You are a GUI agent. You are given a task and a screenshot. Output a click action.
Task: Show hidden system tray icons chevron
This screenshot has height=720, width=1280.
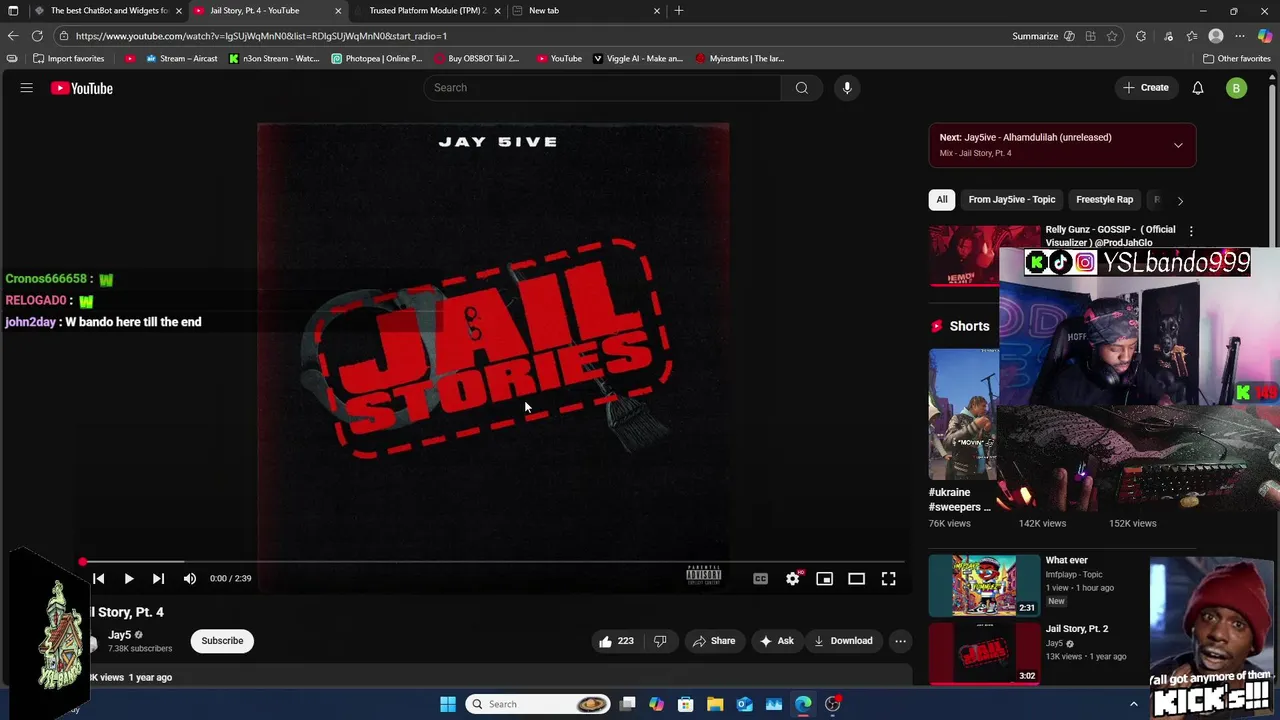coord(1133,704)
